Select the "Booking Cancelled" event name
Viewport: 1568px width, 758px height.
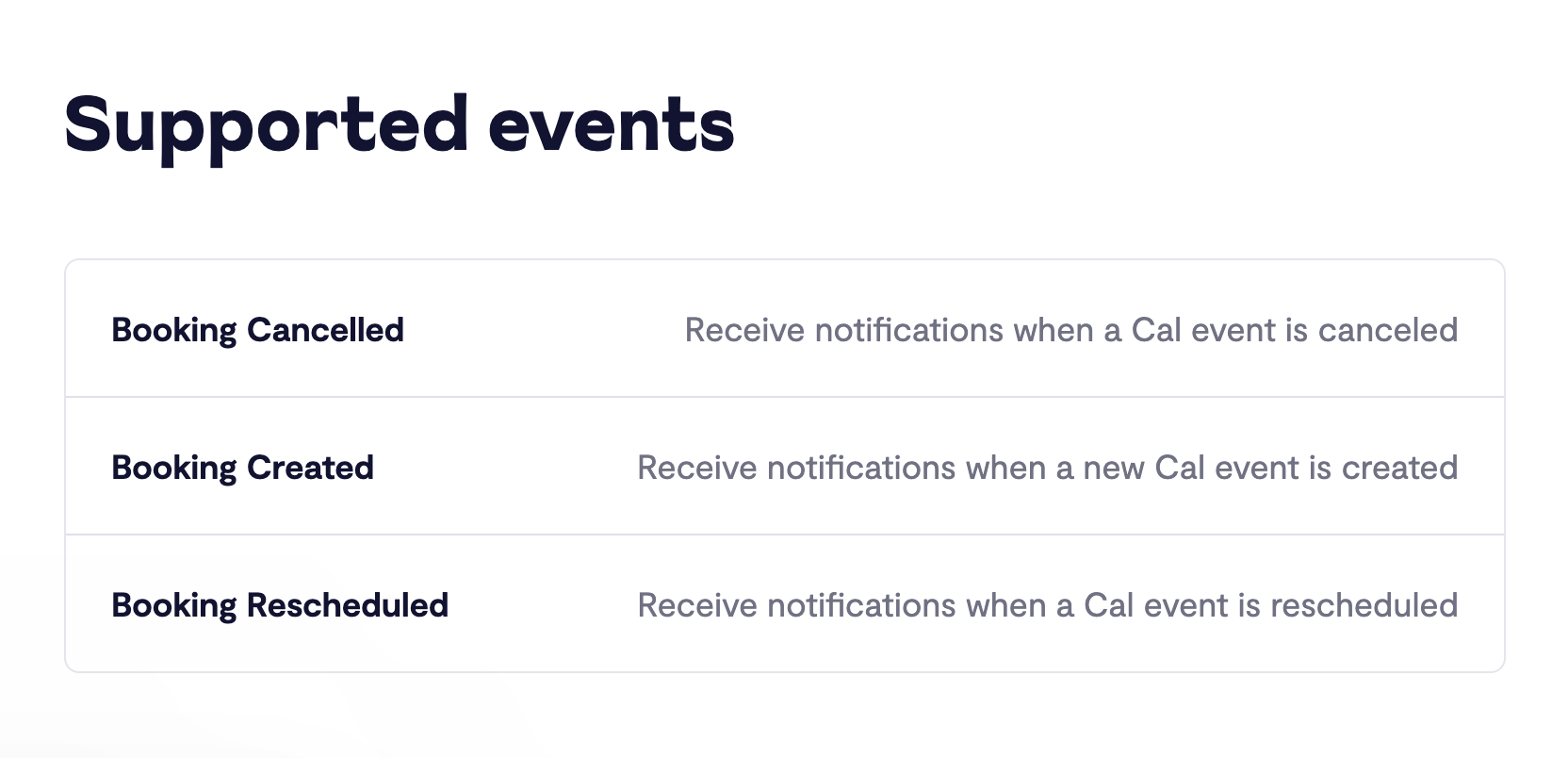257,330
